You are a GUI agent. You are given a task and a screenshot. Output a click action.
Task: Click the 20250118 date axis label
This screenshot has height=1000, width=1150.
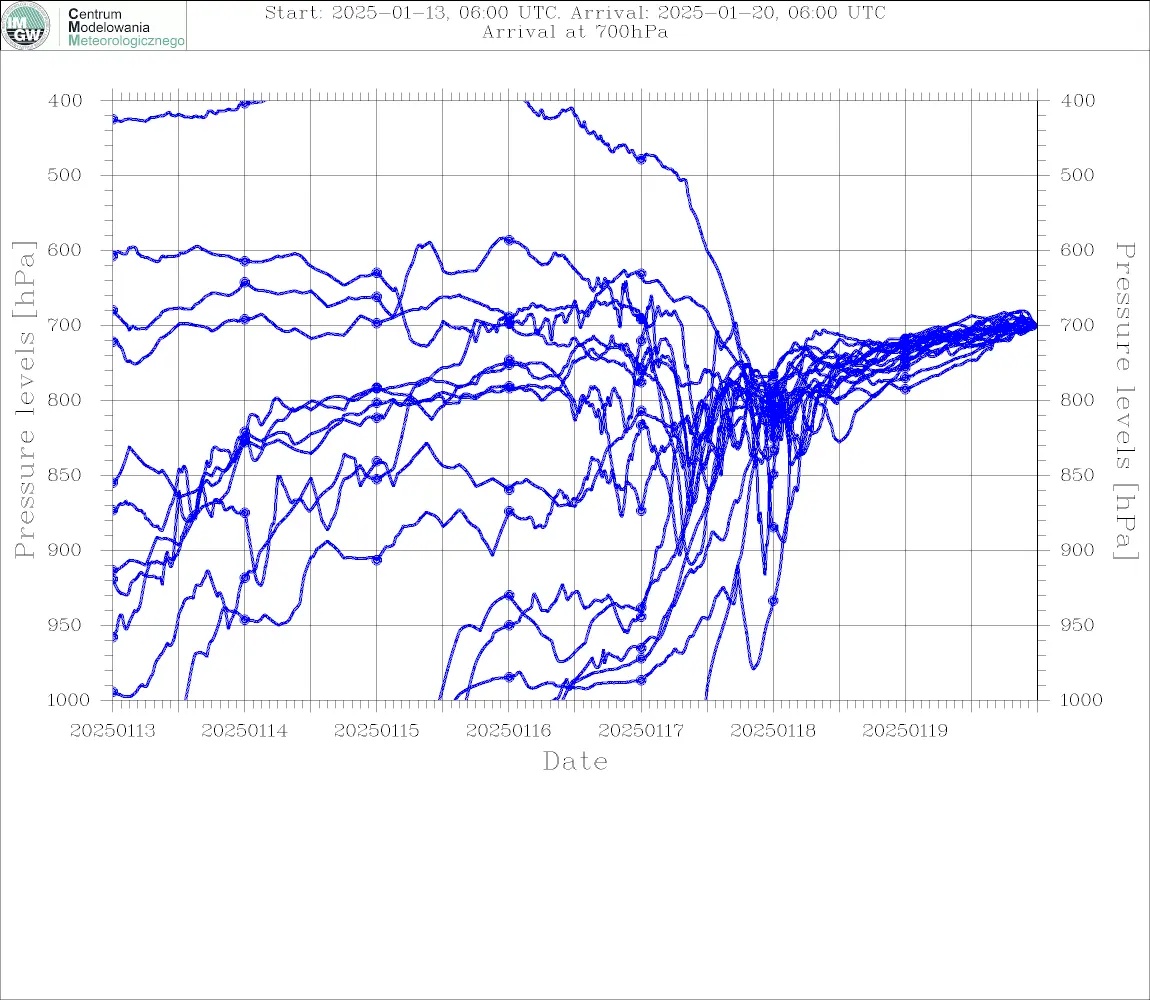pos(773,731)
